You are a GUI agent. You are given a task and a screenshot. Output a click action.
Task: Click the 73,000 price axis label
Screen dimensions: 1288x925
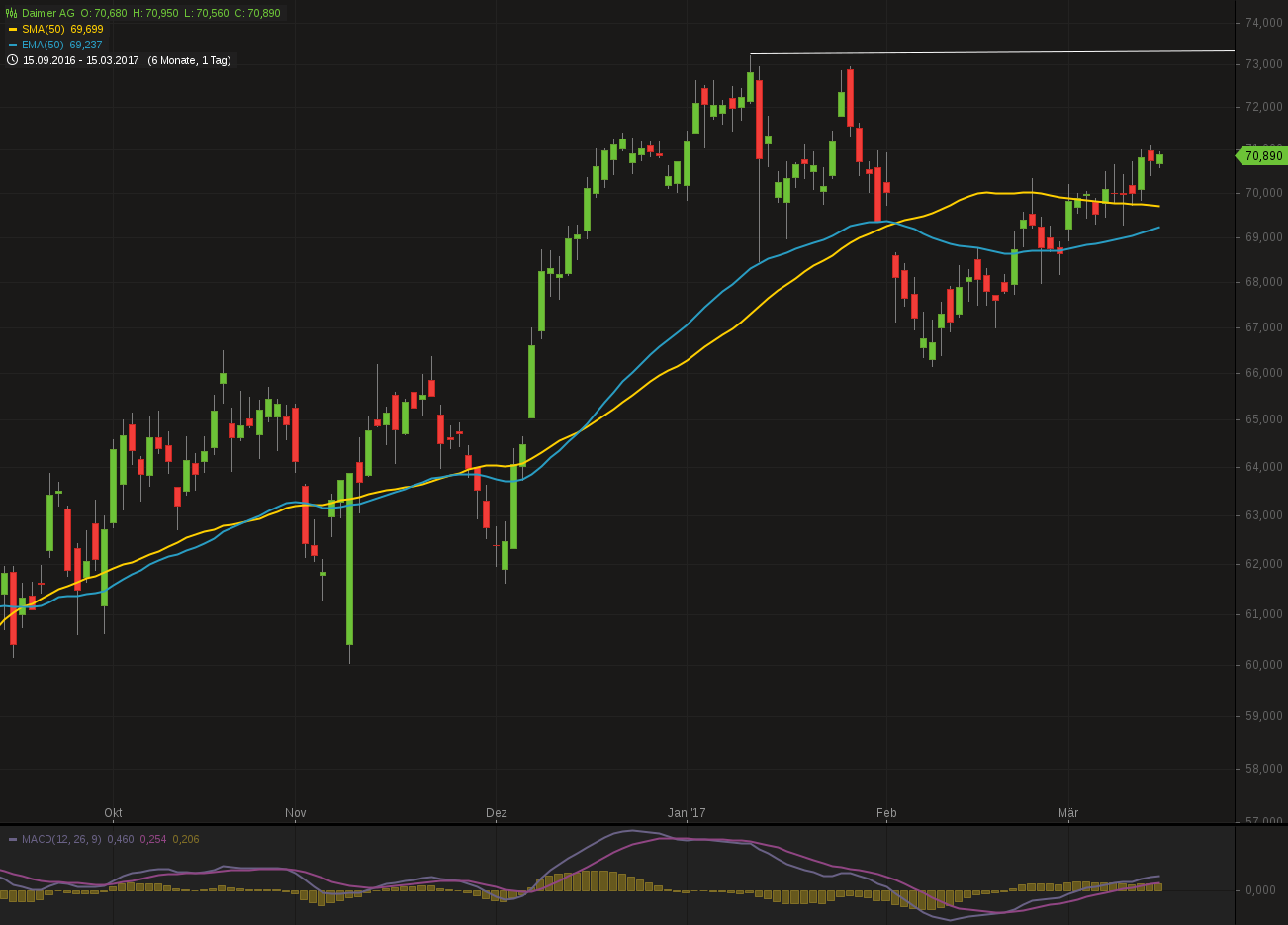[x=1265, y=64]
